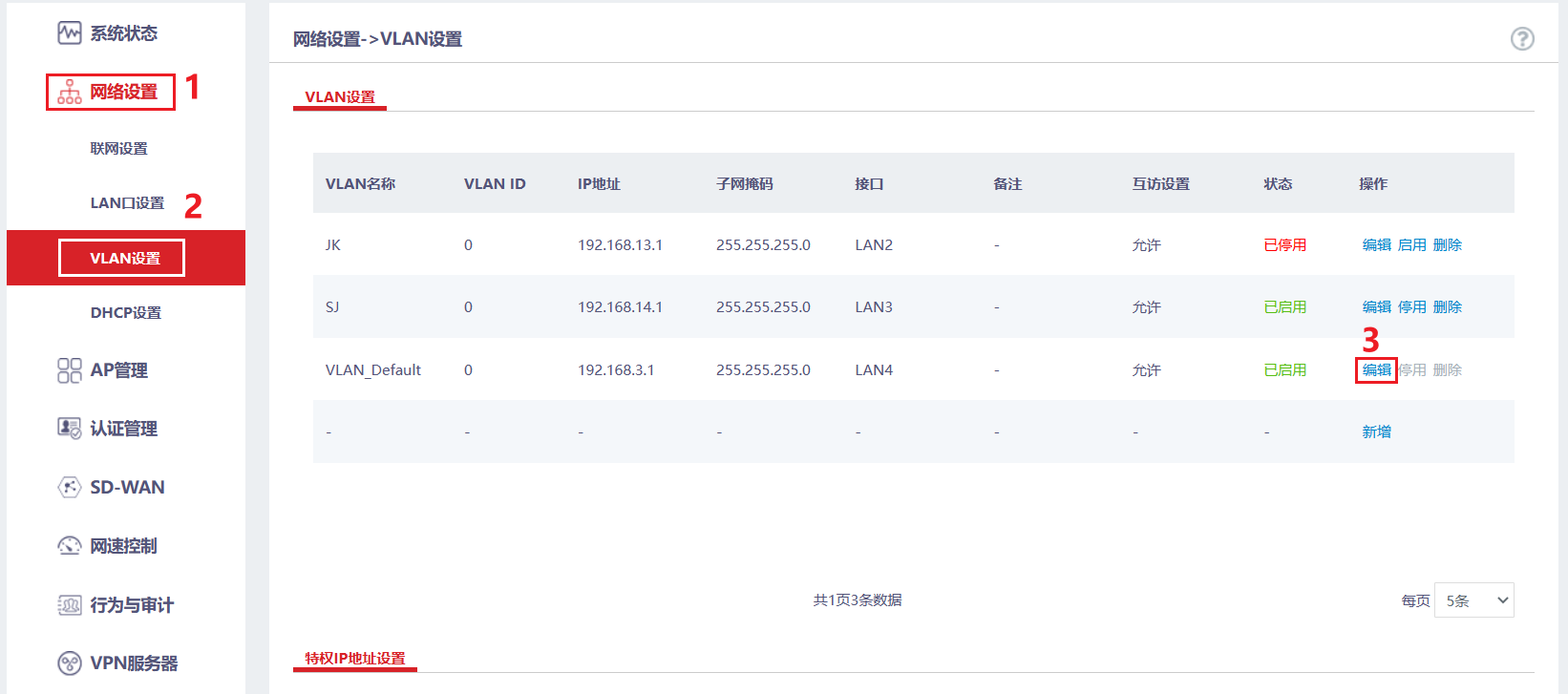Click the 允许 cell in JK row

(1147, 245)
